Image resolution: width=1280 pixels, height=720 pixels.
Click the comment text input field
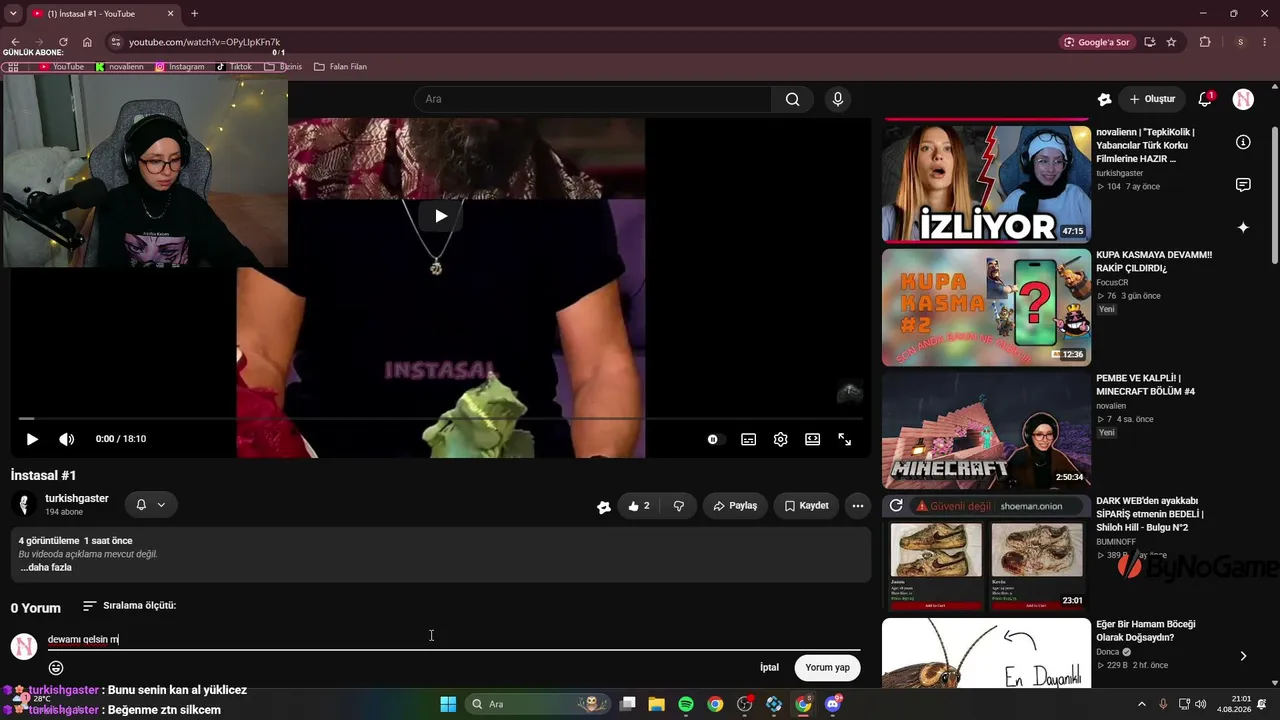[454, 639]
